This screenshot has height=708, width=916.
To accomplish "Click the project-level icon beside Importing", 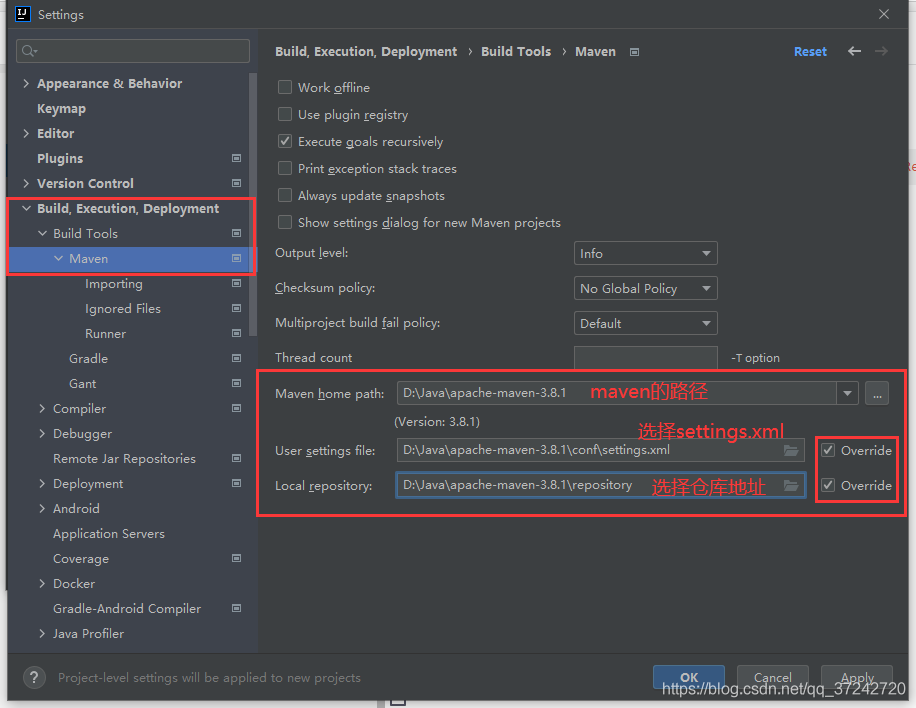I will tap(237, 283).
